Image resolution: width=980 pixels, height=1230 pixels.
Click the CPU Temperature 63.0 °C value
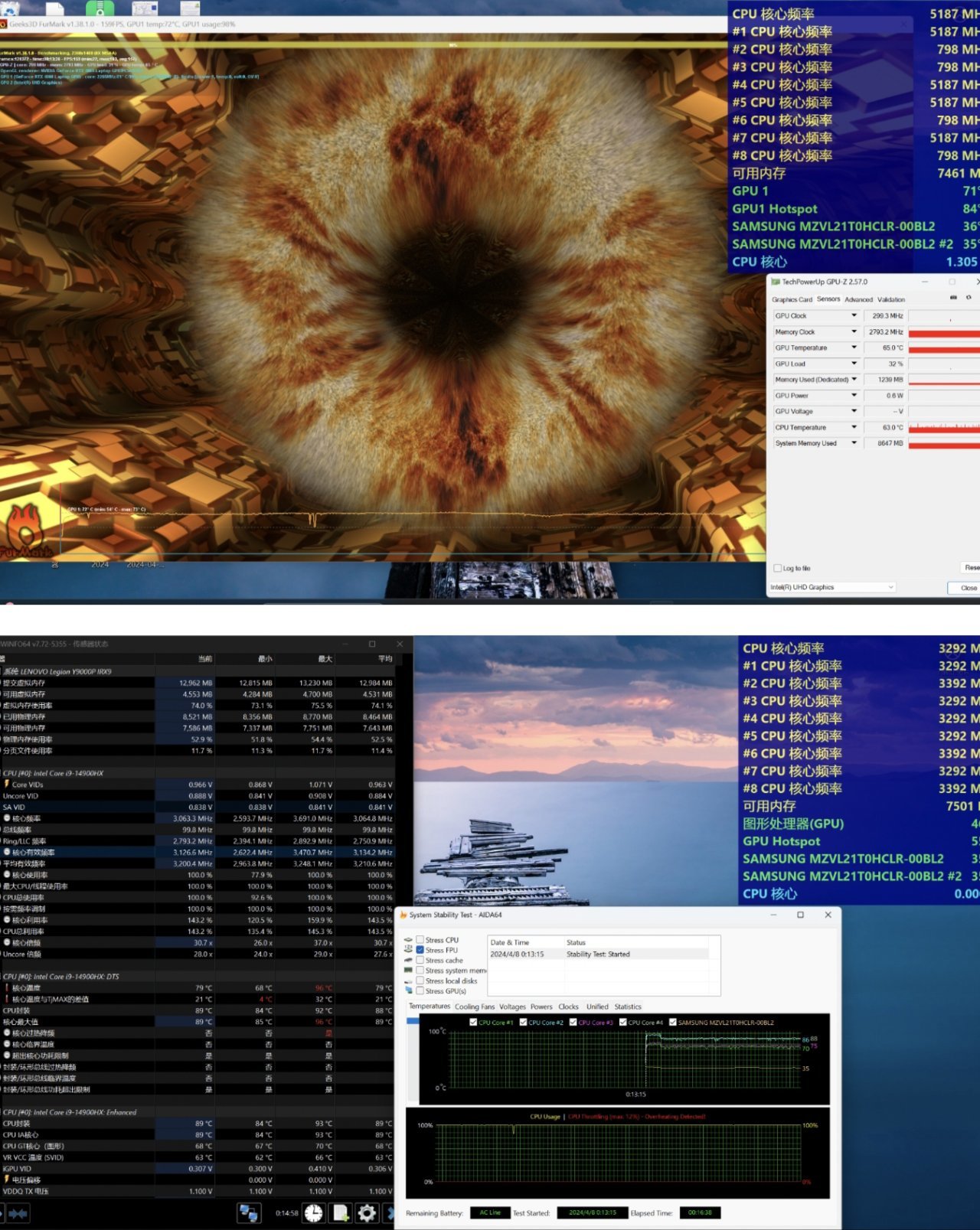[884, 427]
